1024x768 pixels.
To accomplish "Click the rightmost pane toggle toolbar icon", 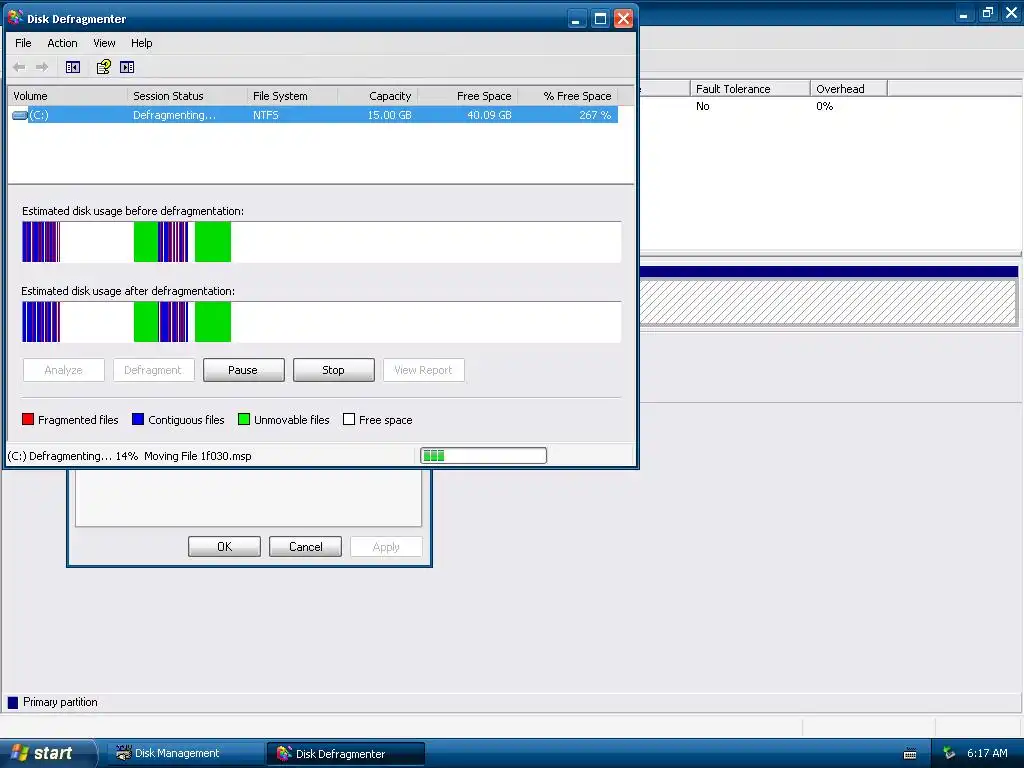I will click(x=127, y=67).
